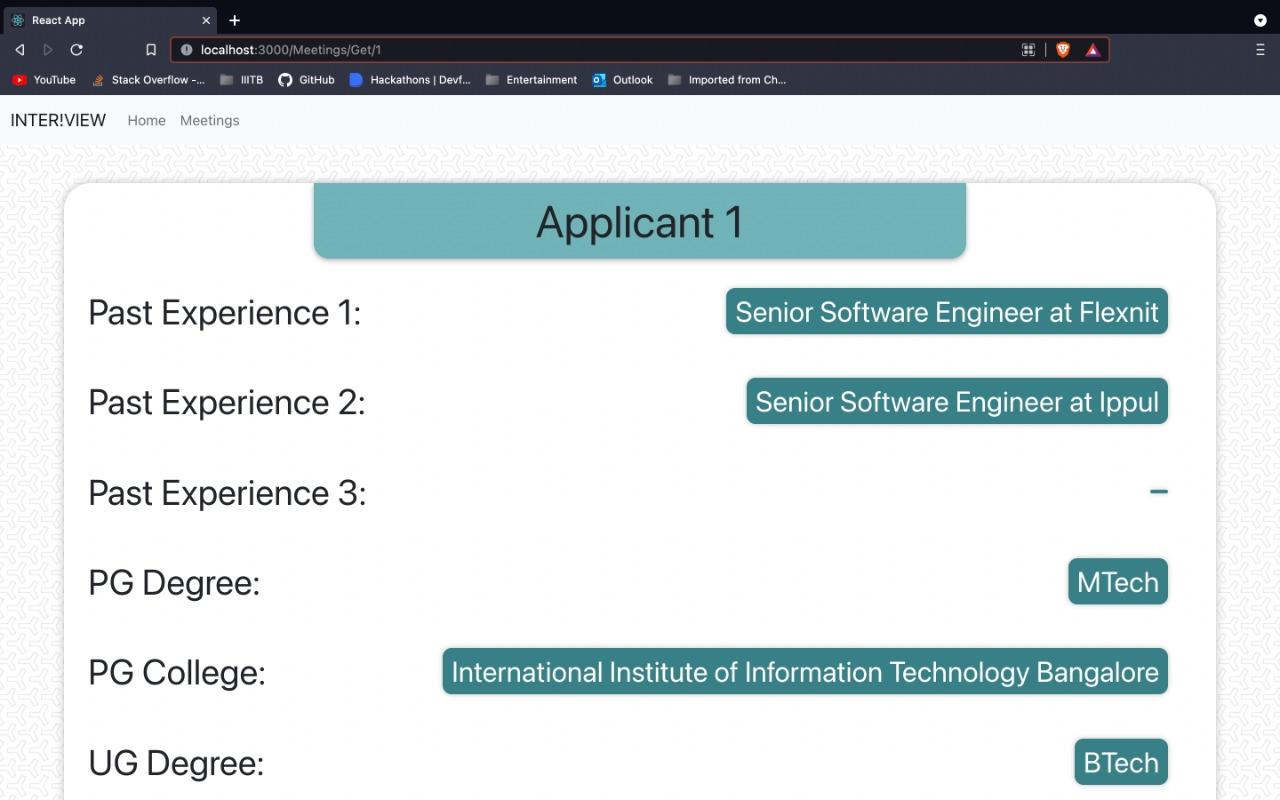Open the YouTube bookmark
Screen dimensions: 1280x800
click(x=44, y=80)
